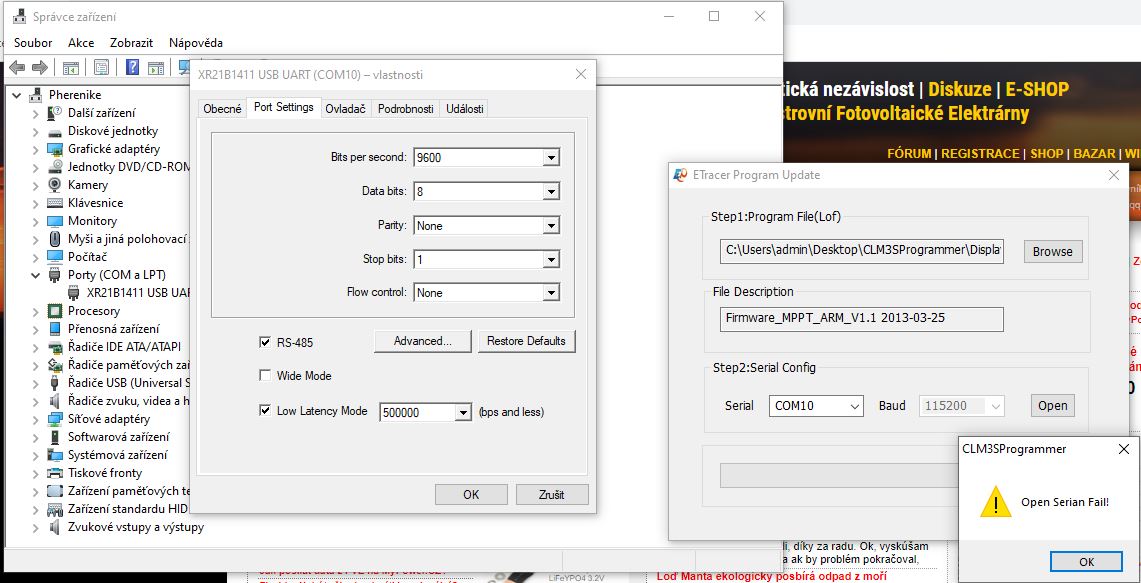1141x583 pixels.
Task: Select the Tiskové fronty printer icon
Action: click(55, 473)
